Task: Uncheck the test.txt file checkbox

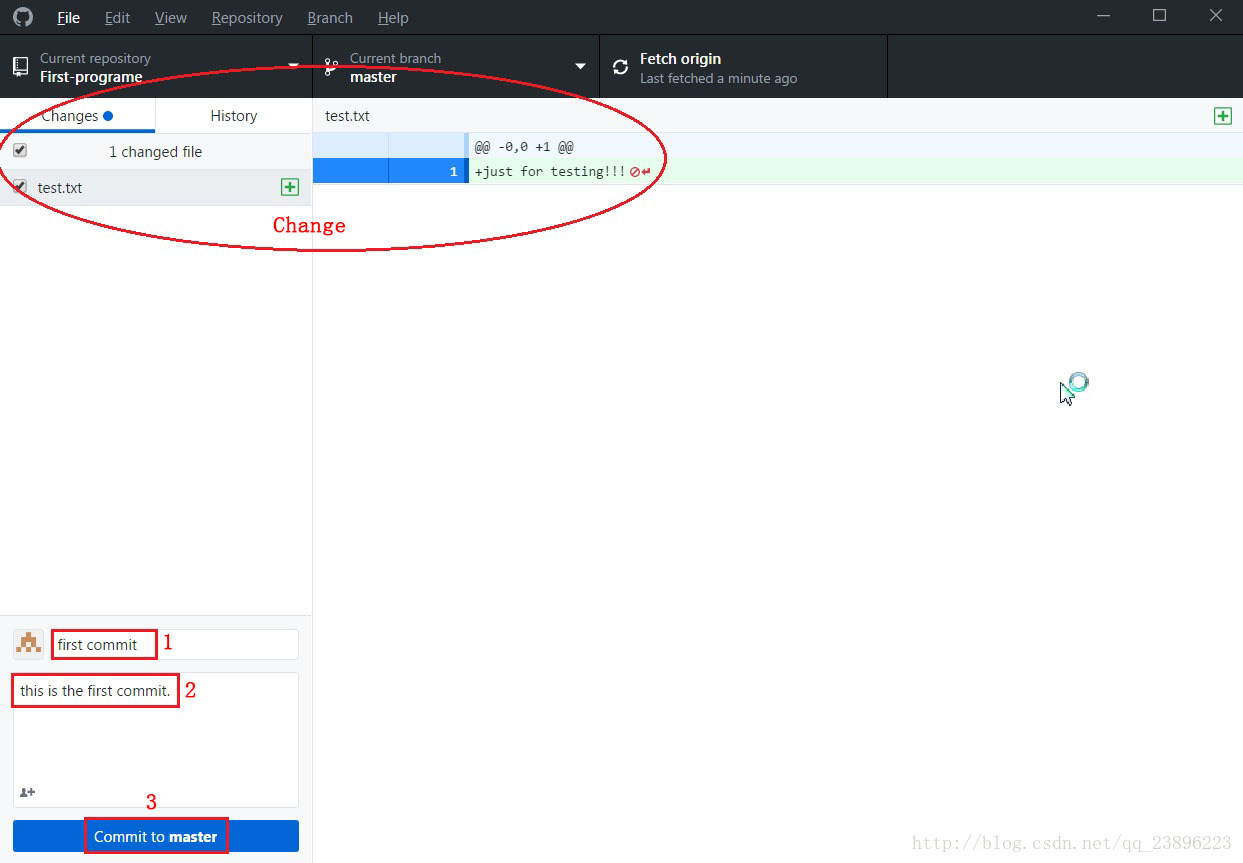Action: (20, 187)
